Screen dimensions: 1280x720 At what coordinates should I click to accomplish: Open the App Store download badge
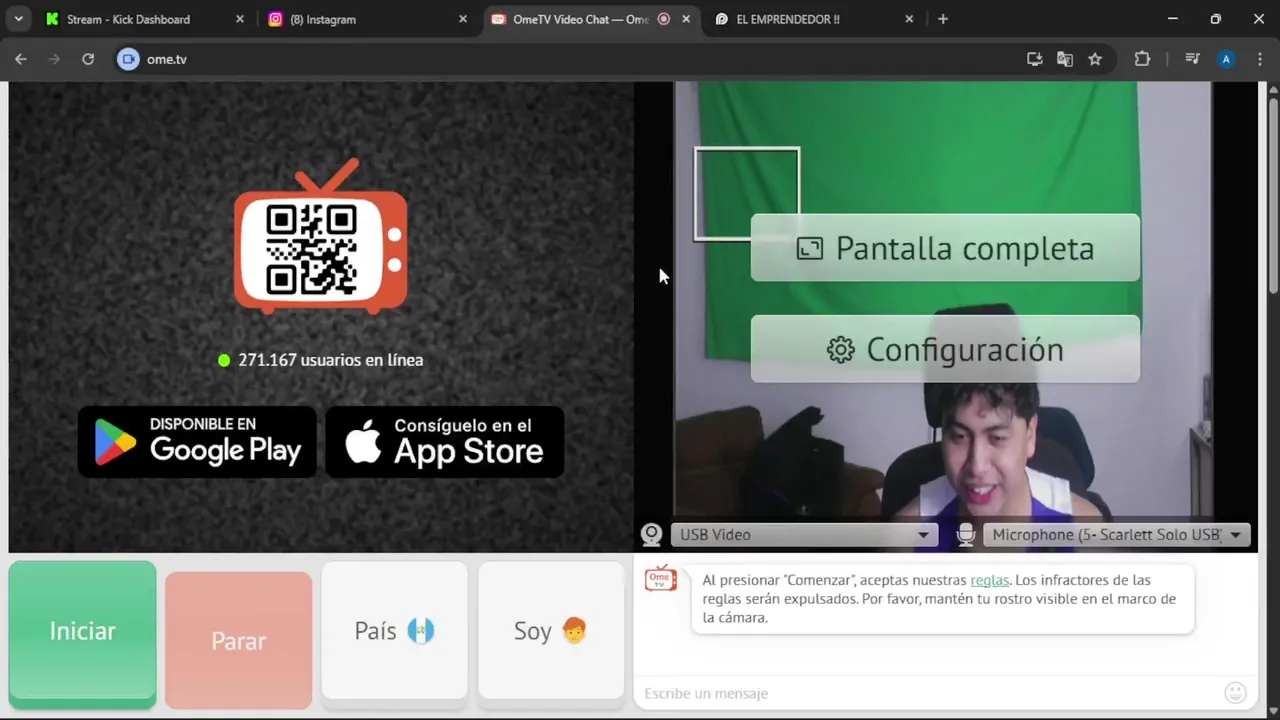pyautogui.click(x=445, y=441)
